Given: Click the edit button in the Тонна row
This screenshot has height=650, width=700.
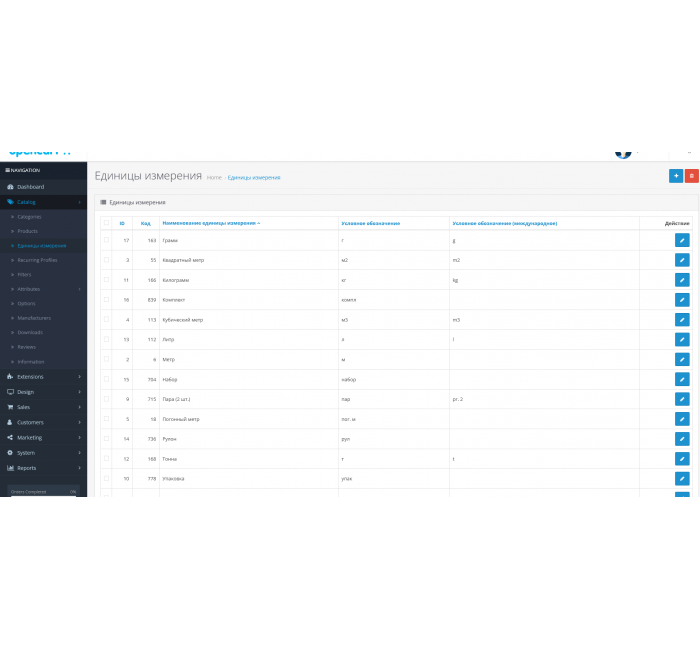Looking at the screenshot, I should (682, 458).
